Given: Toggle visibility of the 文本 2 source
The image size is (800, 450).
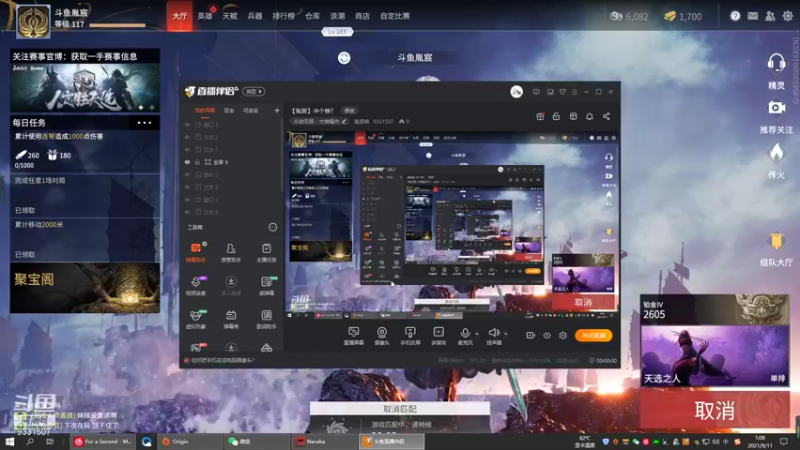Looking at the screenshot, I should (x=187, y=137).
